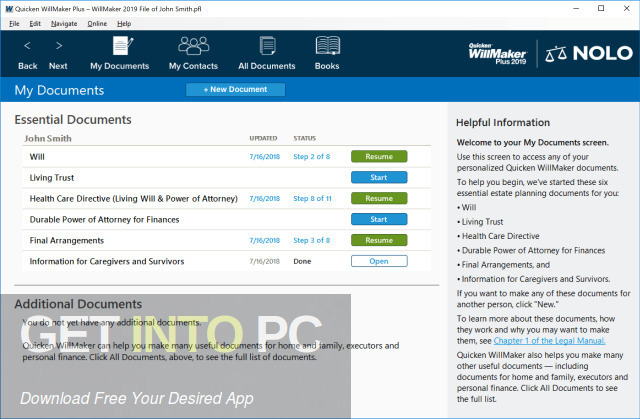640x419 pixels.
Task: Open My Documents toolbar icon
Action: click(120, 53)
